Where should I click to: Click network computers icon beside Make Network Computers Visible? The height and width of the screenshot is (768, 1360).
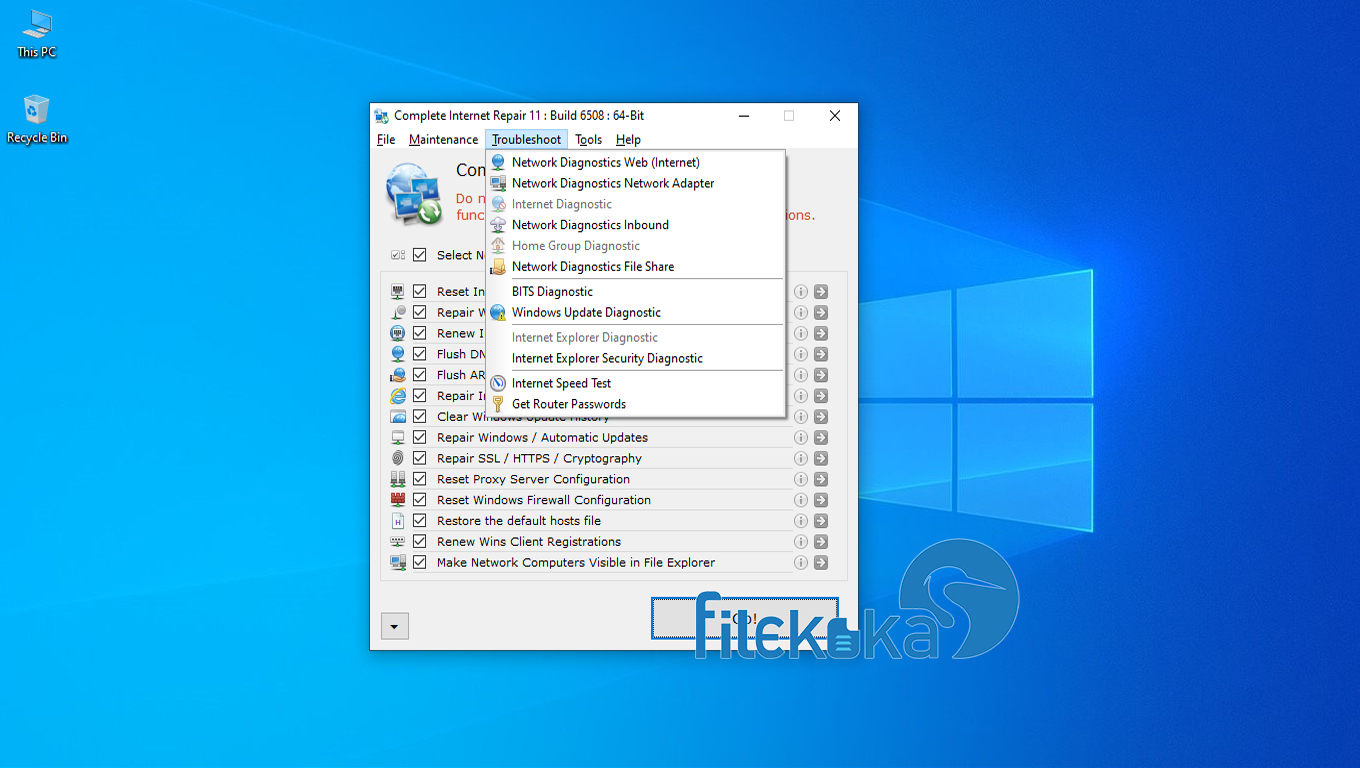398,563
